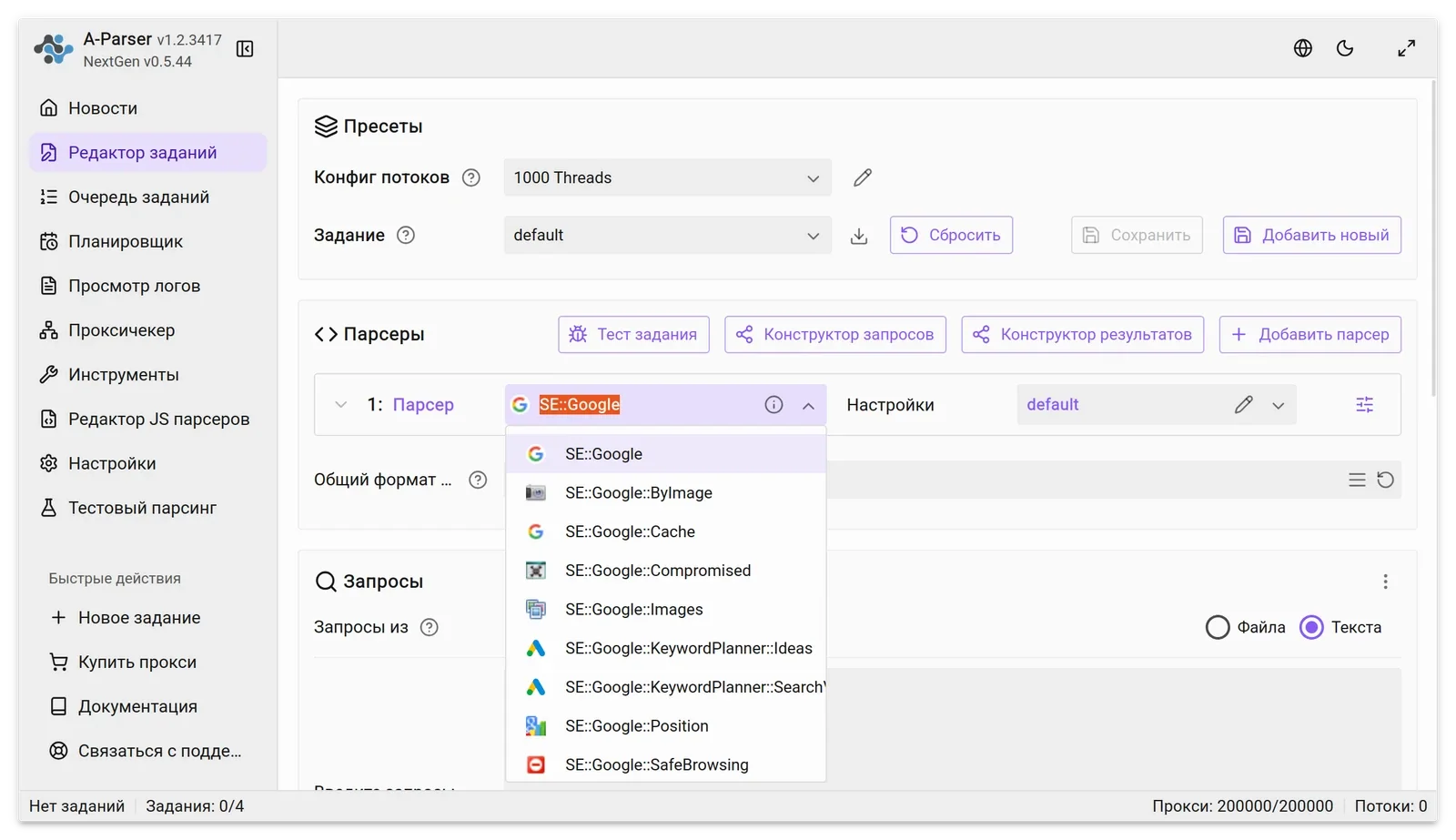
Task: Show help for Общий формат
Action: tap(478, 480)
